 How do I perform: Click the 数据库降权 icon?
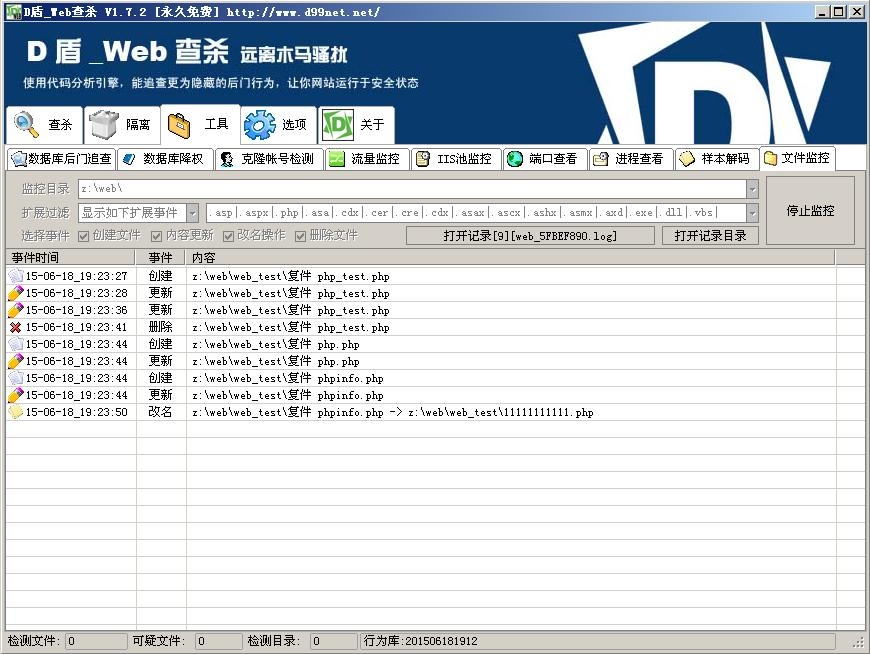tap(129, 159)
